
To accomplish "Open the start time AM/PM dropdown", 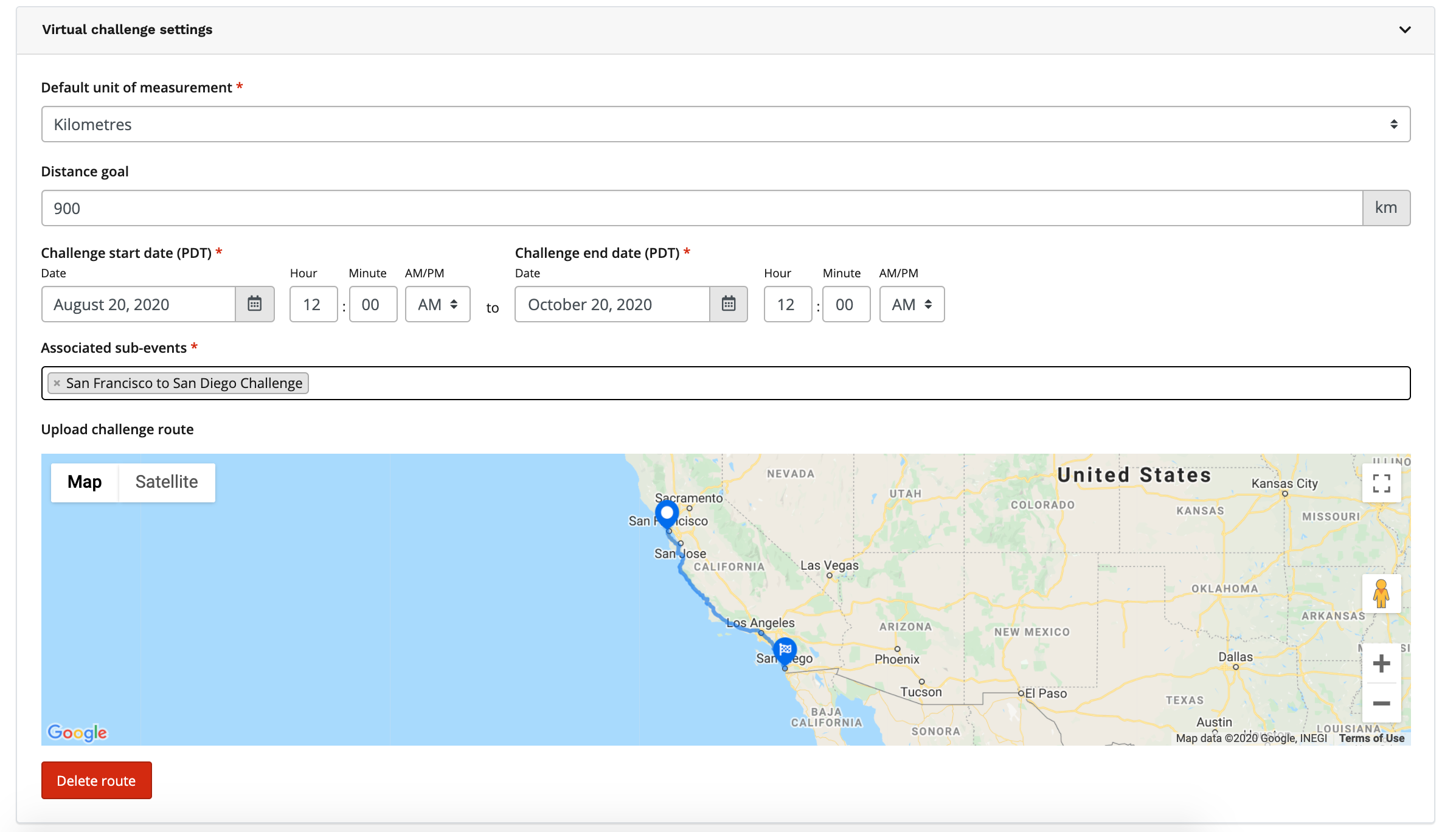I will point(437,304).
